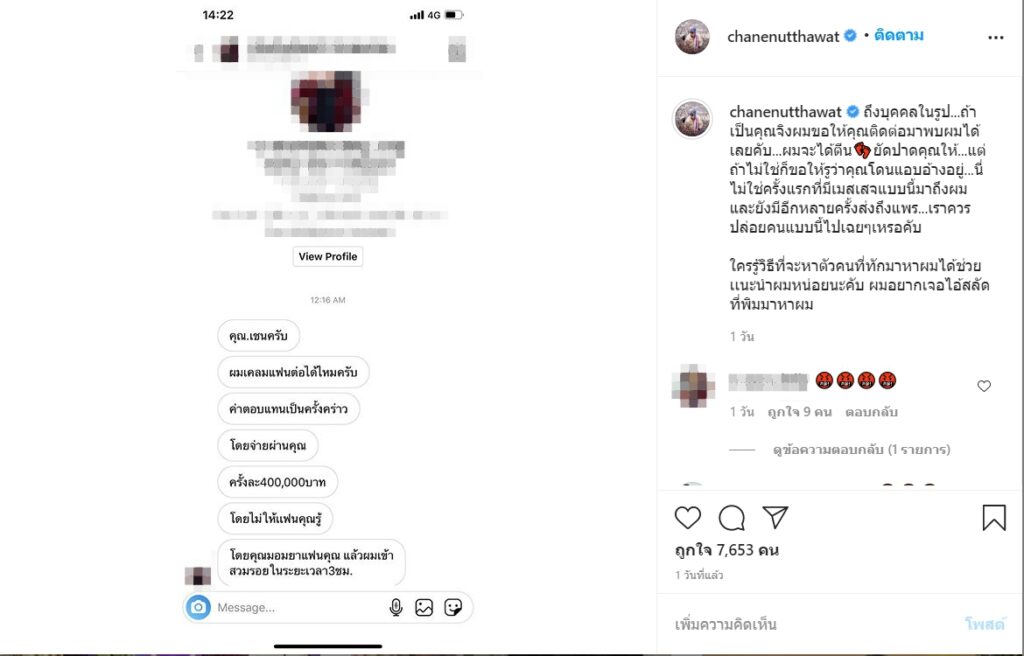Open the sticker icon in the message bar

point(453,607)
